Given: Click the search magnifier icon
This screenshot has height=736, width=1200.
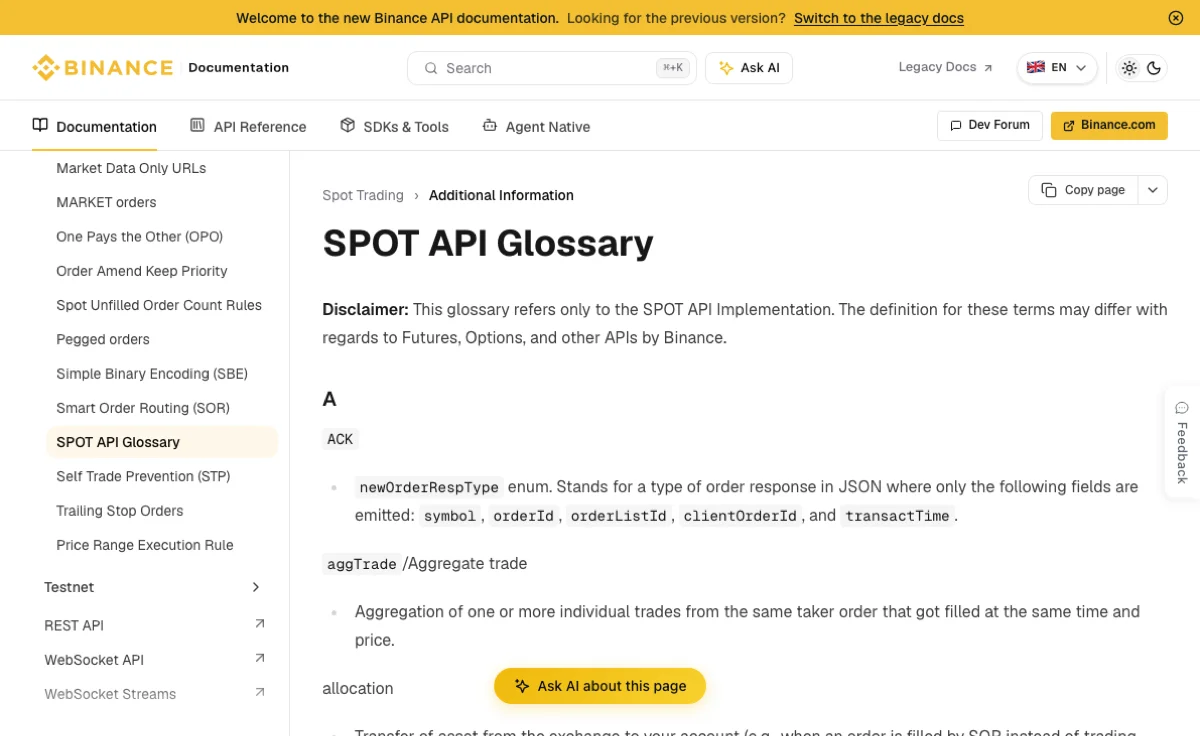Looking at the screenshot, I should point(431,68).
